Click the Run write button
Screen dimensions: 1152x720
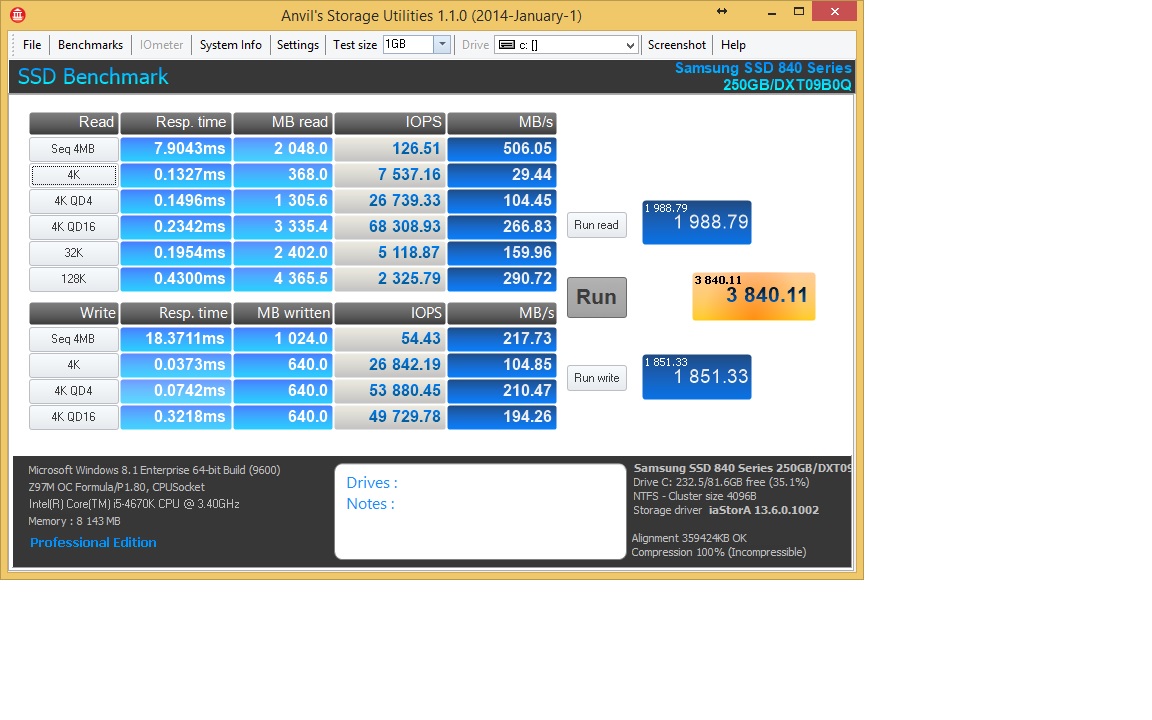point(597,378)
